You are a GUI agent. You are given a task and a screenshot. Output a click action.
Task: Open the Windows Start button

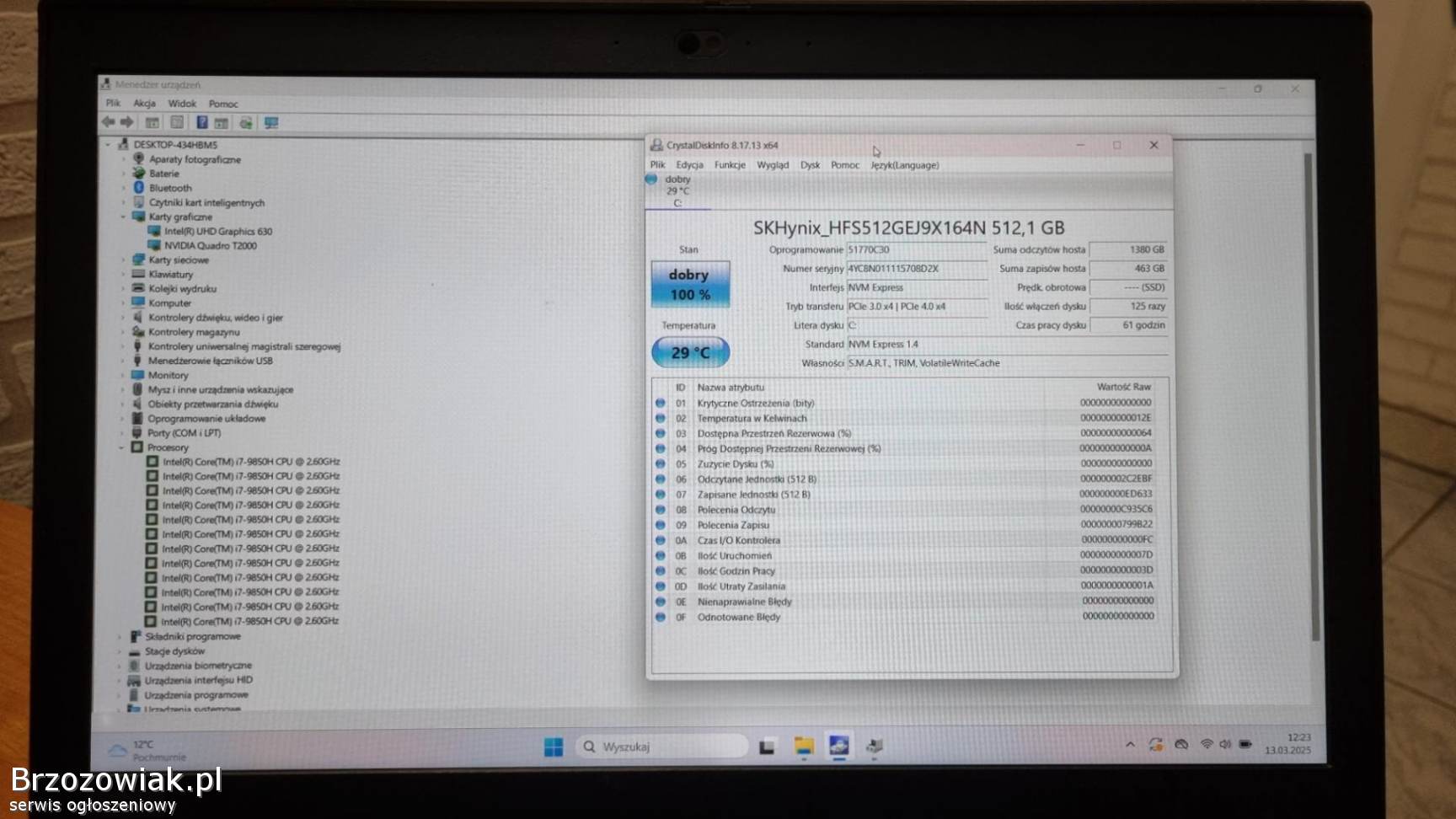pos(554,747)
